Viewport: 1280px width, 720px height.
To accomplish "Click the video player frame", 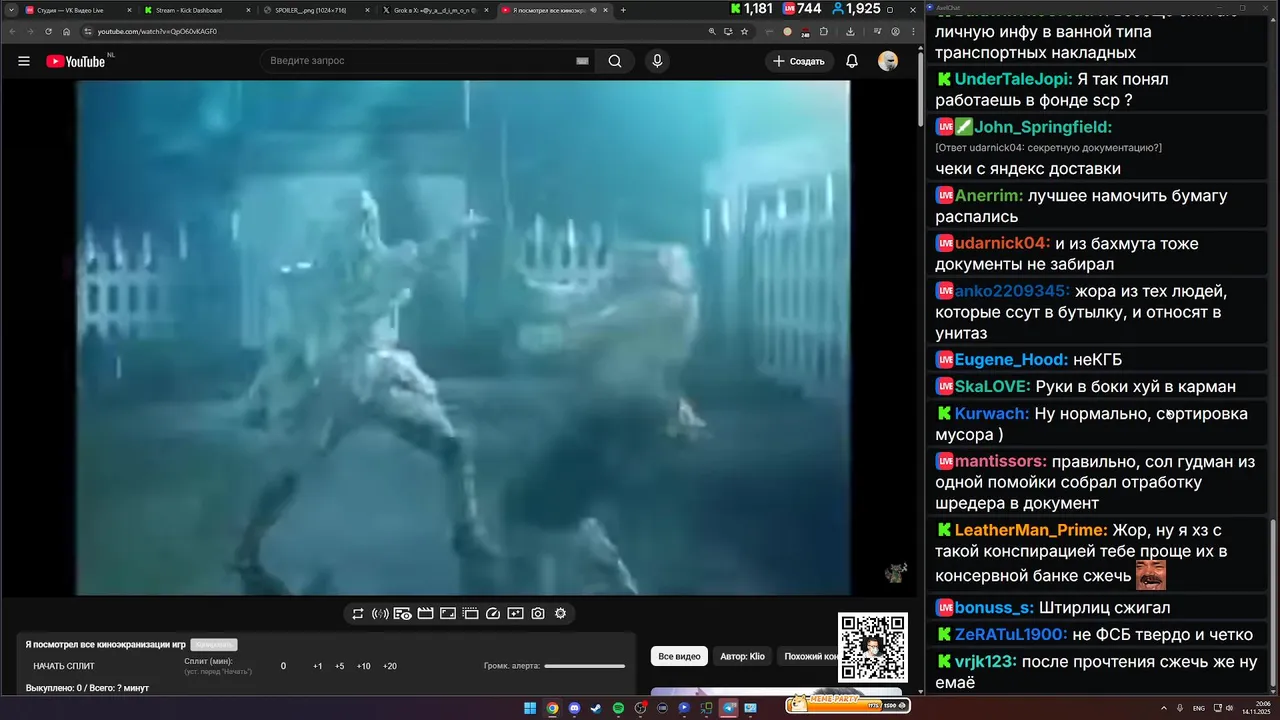I will [x=463, y=338].
